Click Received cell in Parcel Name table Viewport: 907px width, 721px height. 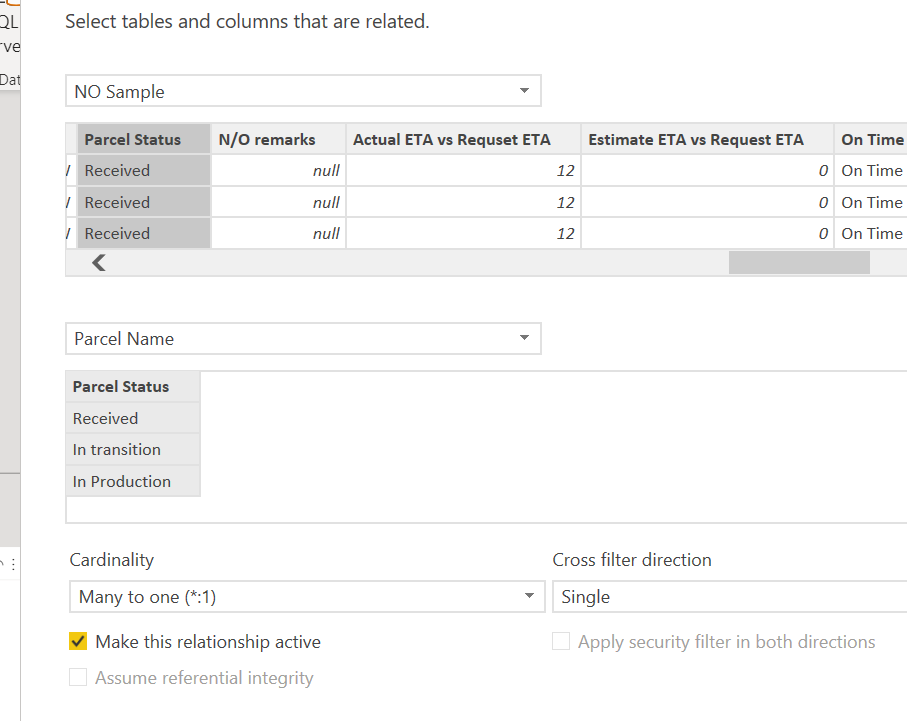click(x=133, y=418)
